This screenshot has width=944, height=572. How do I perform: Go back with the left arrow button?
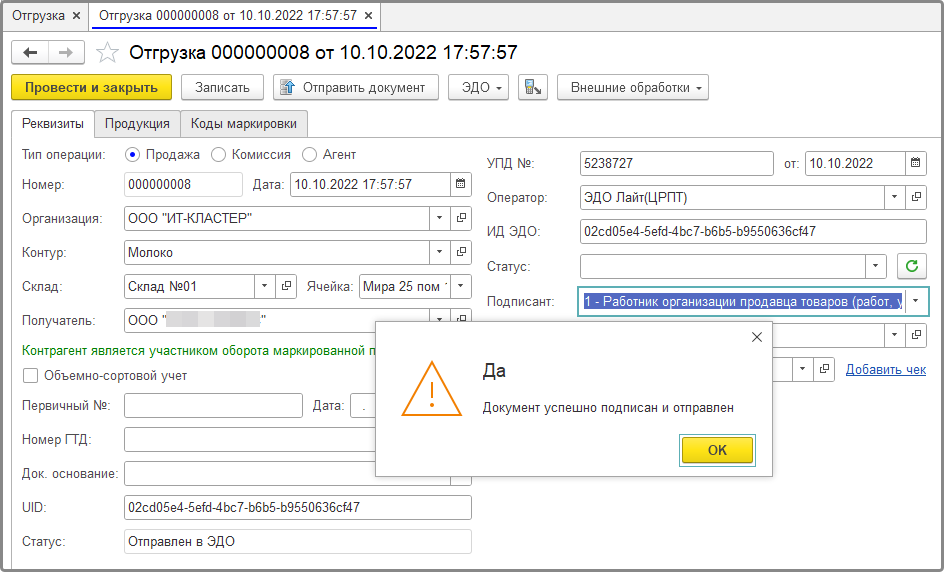(x=30, y=52)
